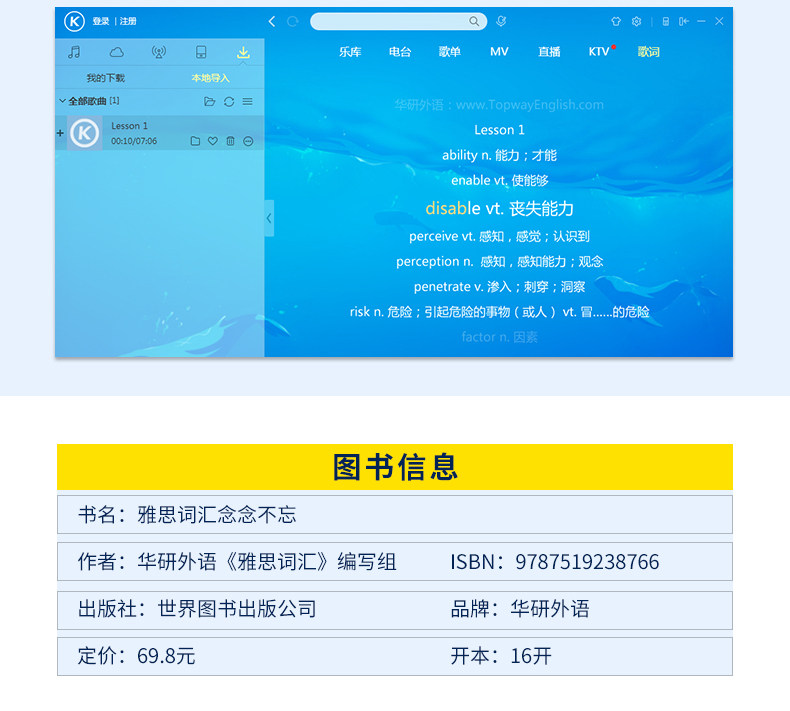Click the 定价：69.8元 price text
The width and height of the screenshot is (790, 711).
coord(137,656)
